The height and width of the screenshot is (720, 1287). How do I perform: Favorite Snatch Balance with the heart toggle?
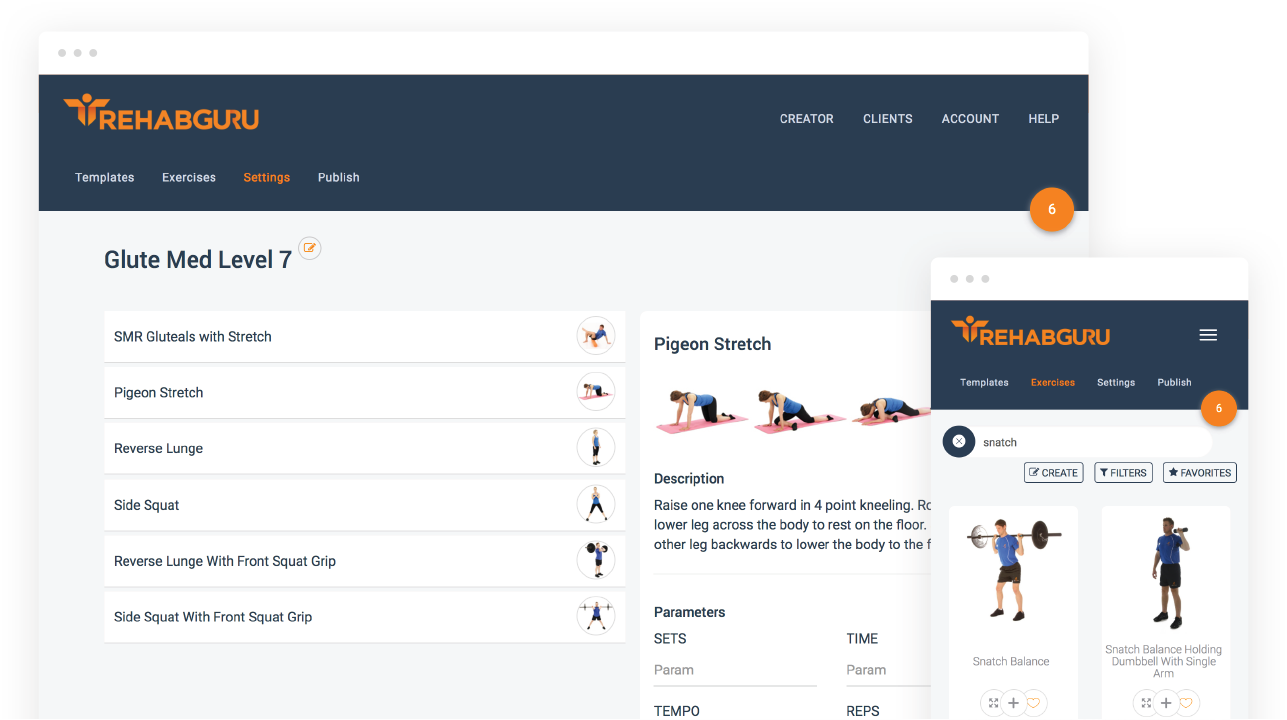tap(1034, 703)
